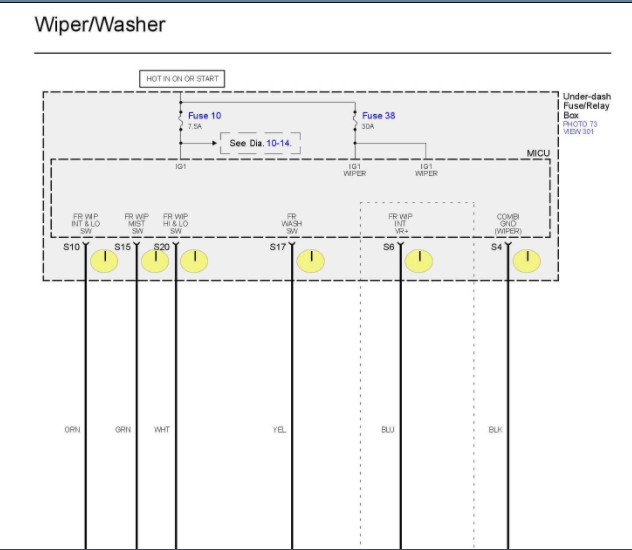Open diagram reference 10-14 link
Viewport: 632px width, 550px height.
279,143
